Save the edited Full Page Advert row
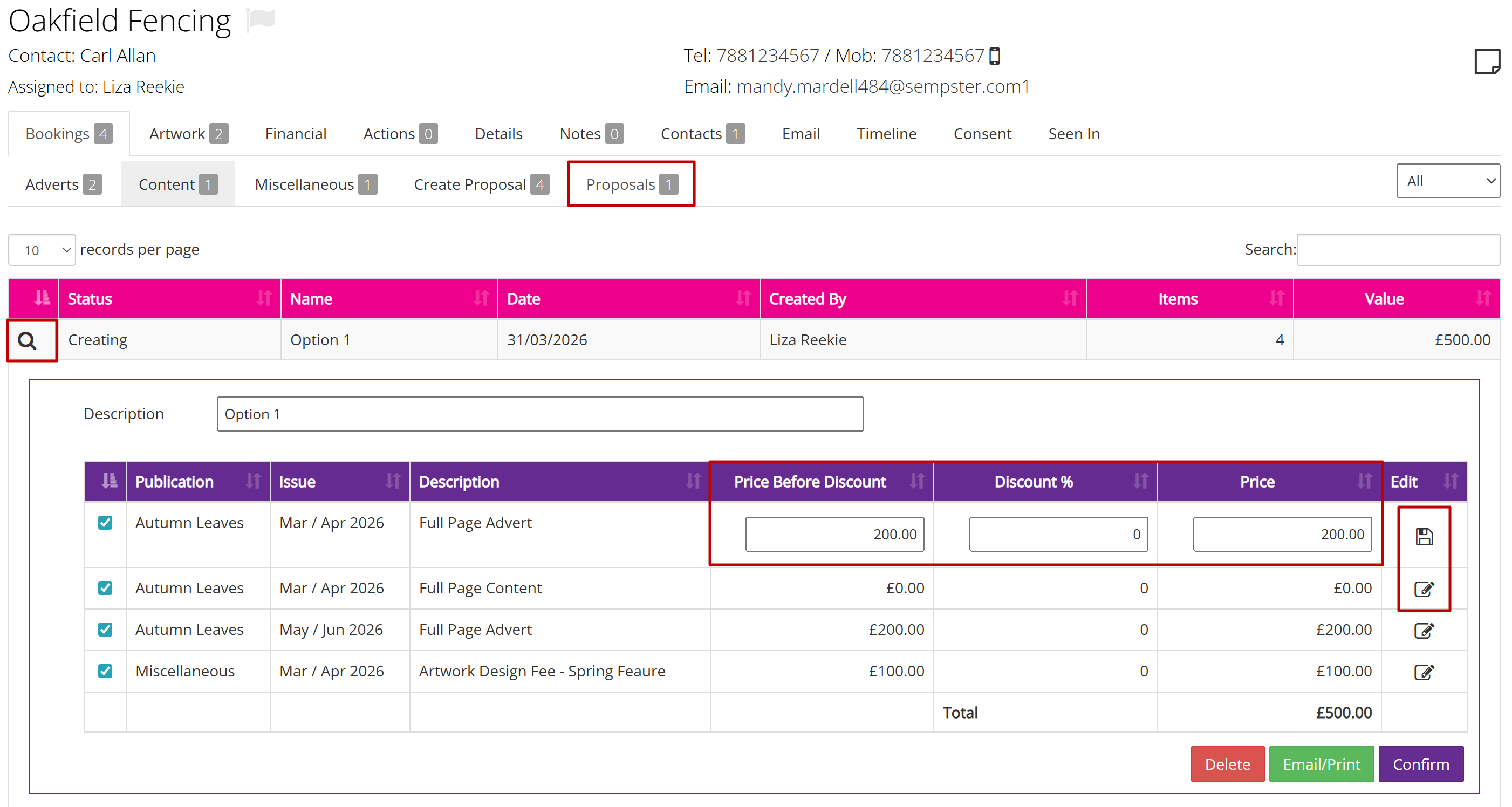Screen dimensions: 1512x807 point(1424,536)
